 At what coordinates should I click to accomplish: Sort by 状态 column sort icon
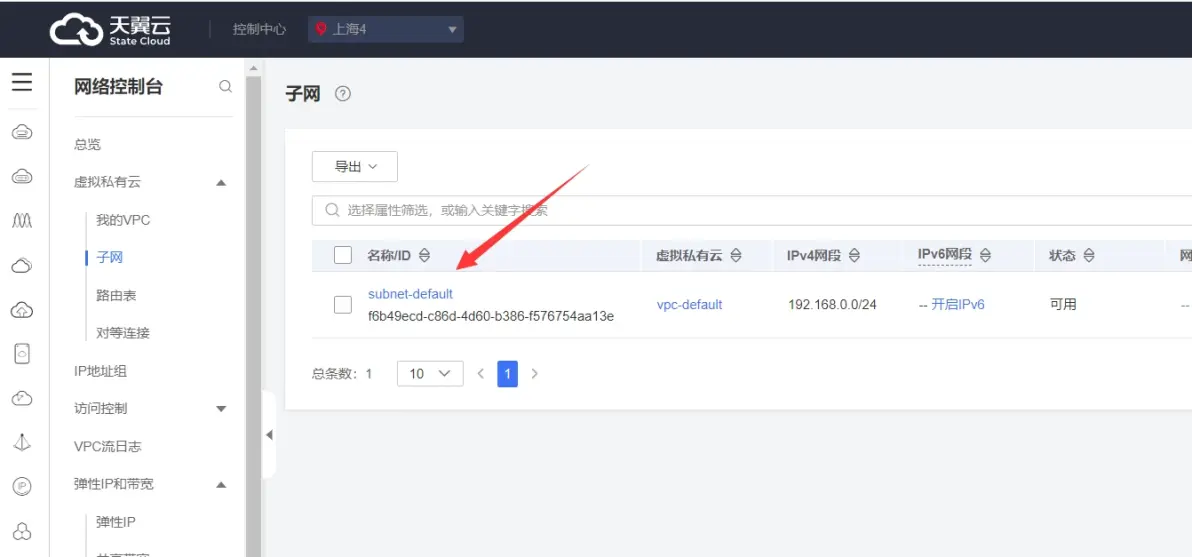coord(1089,256)
